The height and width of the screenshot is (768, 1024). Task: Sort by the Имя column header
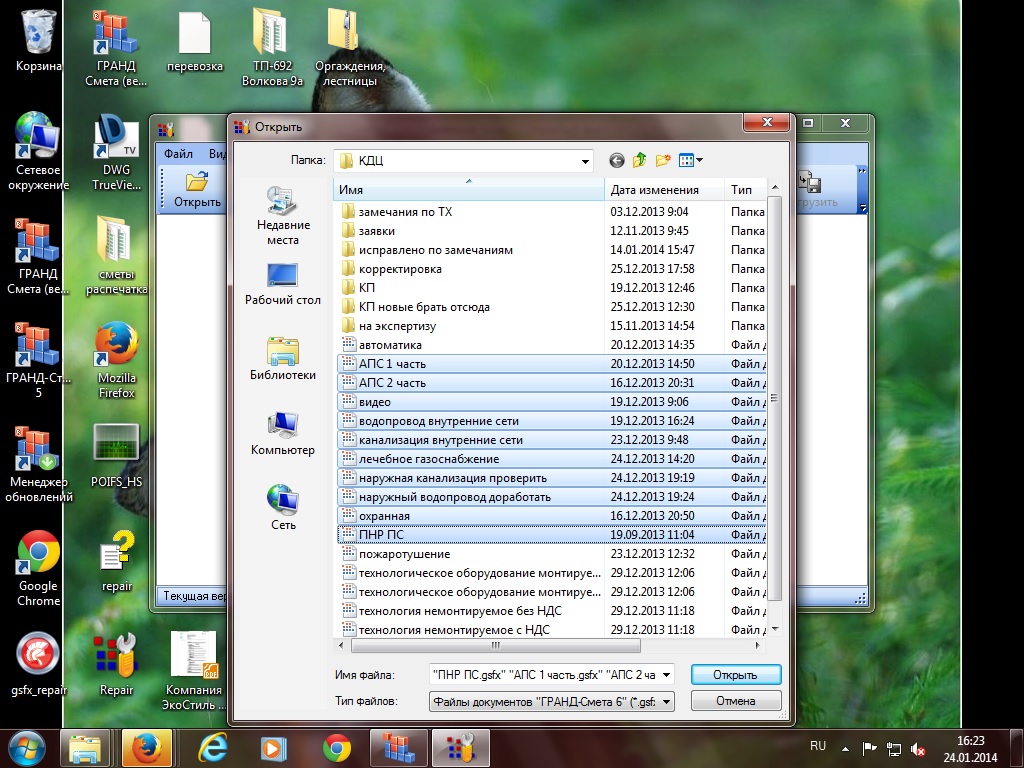[469, 189]
